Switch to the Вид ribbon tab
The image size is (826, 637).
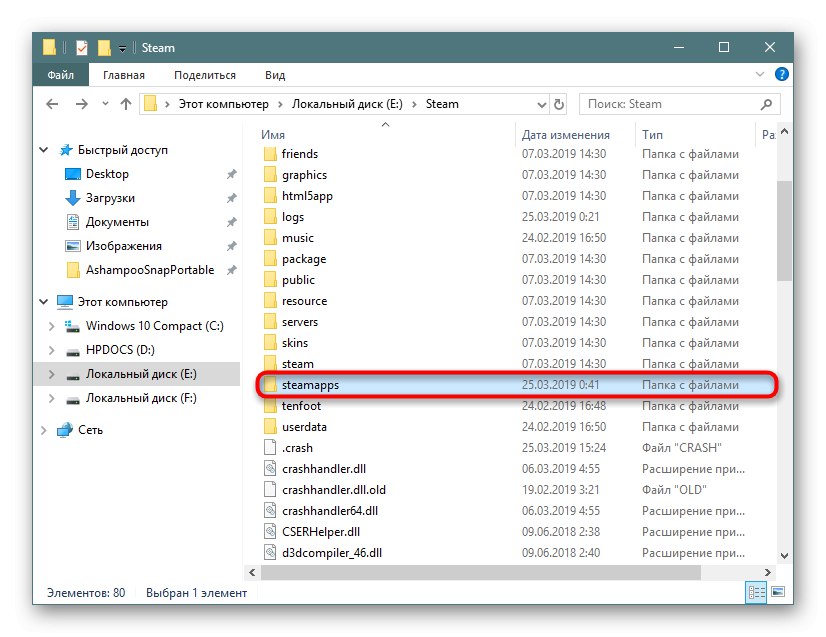(x=275, y=75)
